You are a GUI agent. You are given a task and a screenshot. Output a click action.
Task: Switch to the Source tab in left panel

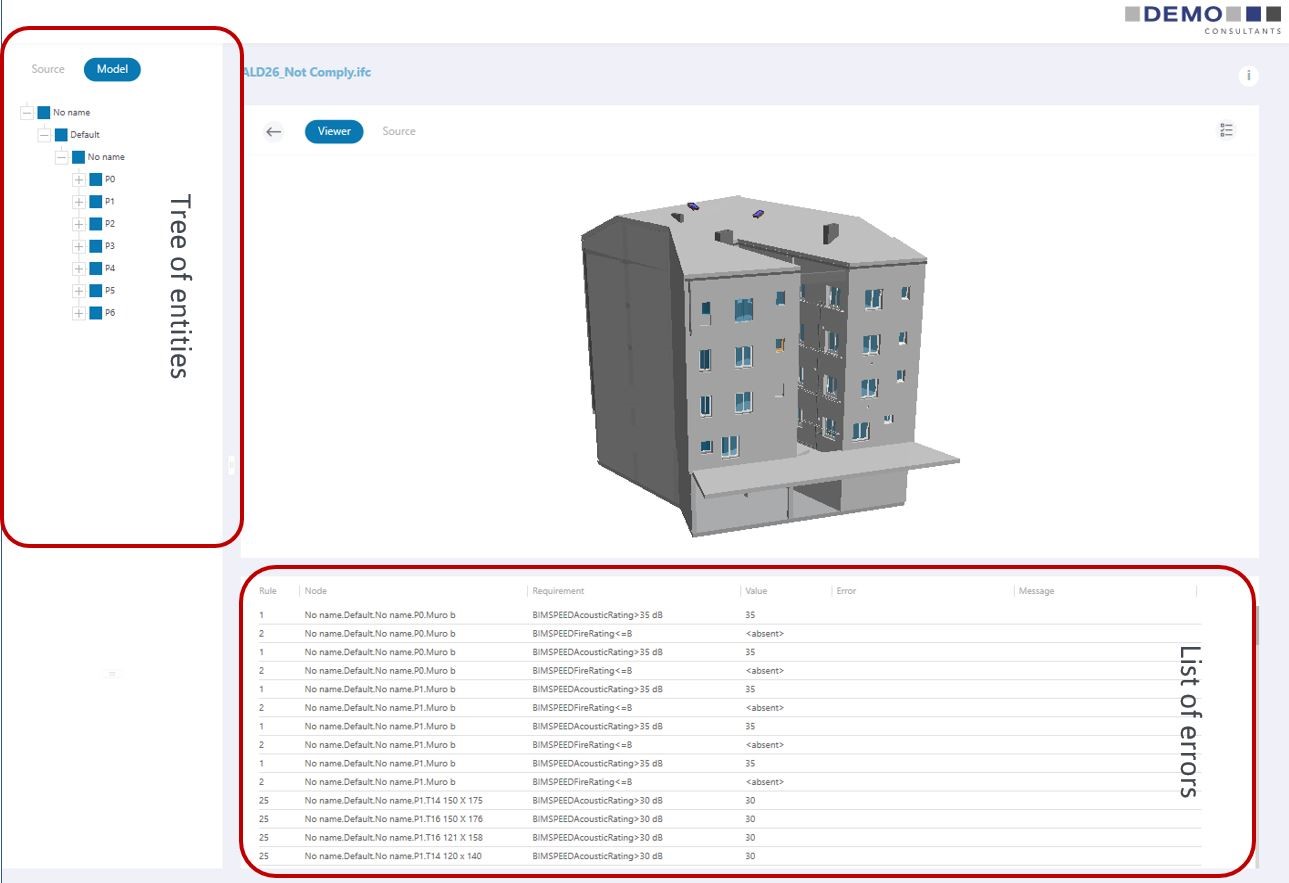click(48, 69)
